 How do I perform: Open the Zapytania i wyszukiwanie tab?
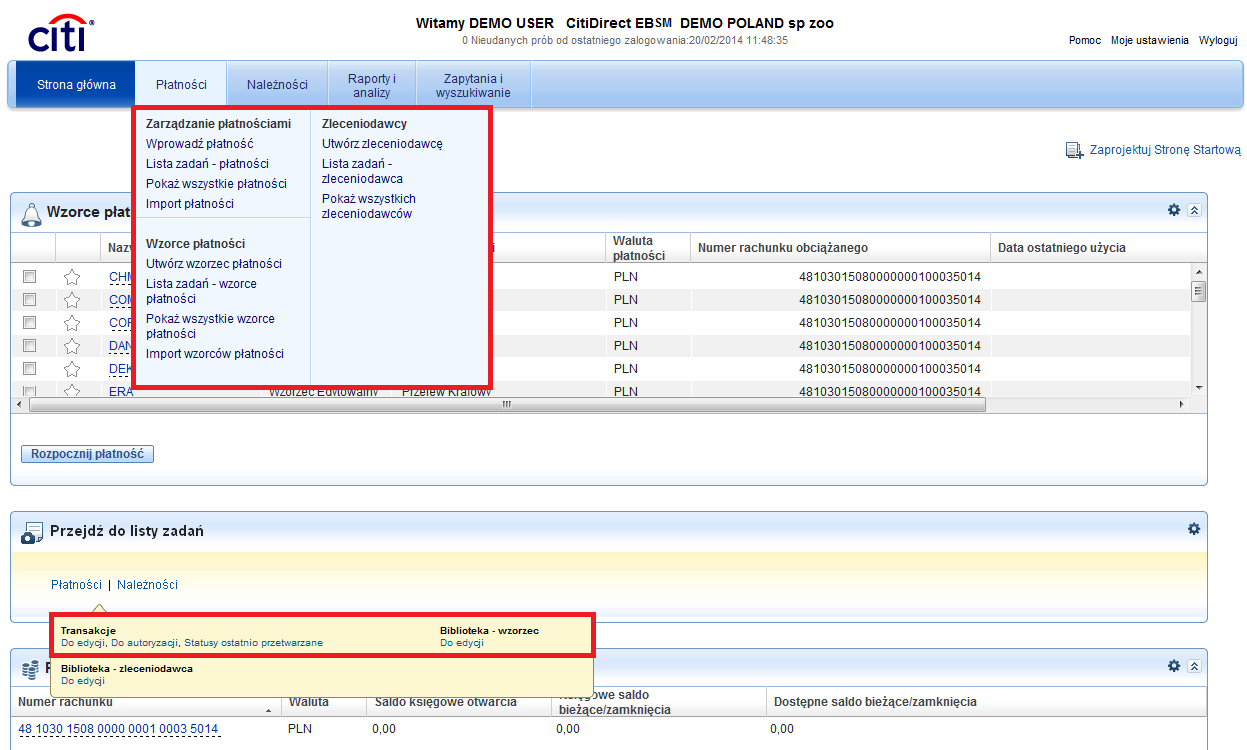(473, 85)
